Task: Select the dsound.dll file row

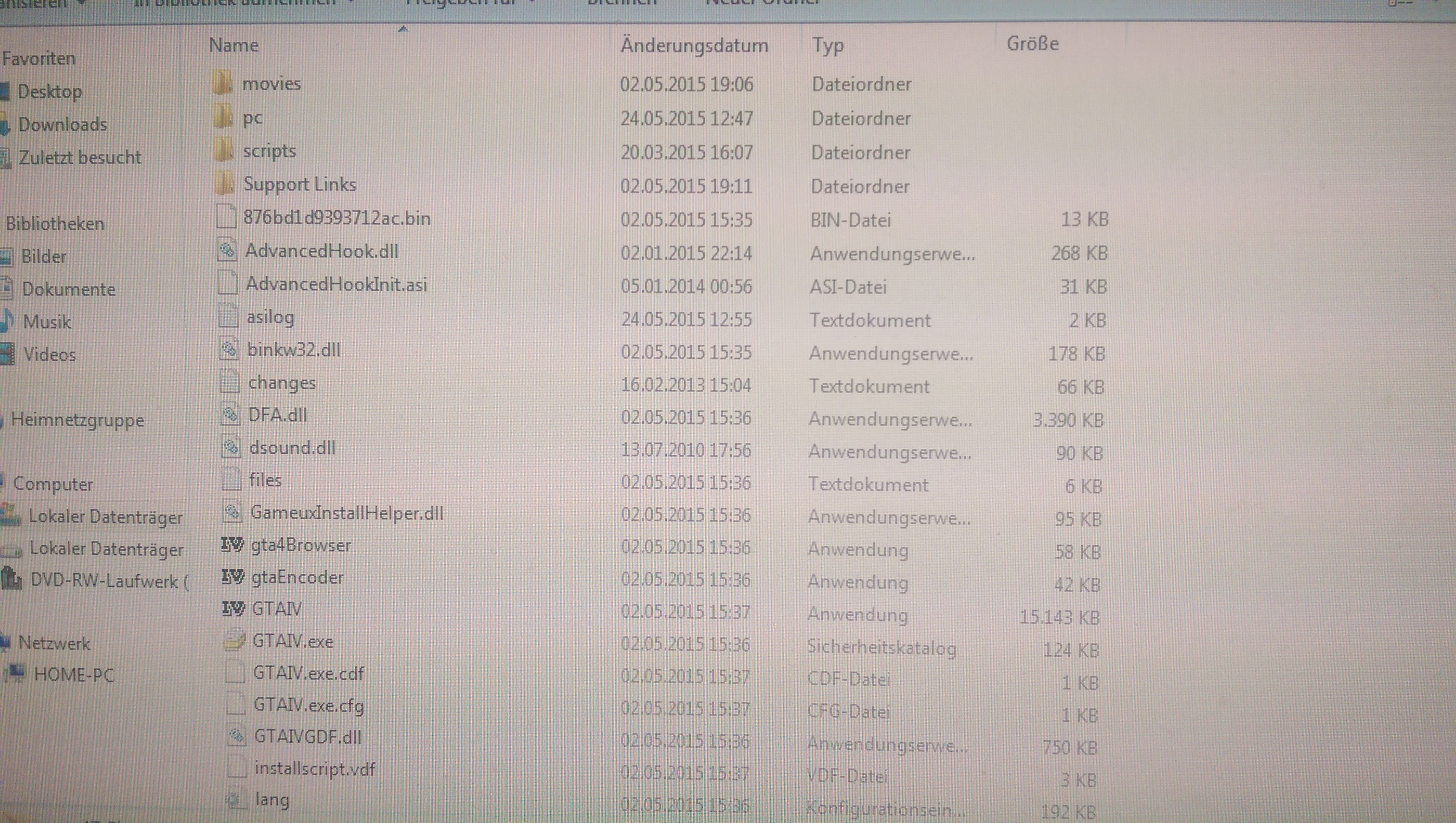Action: 292,448
